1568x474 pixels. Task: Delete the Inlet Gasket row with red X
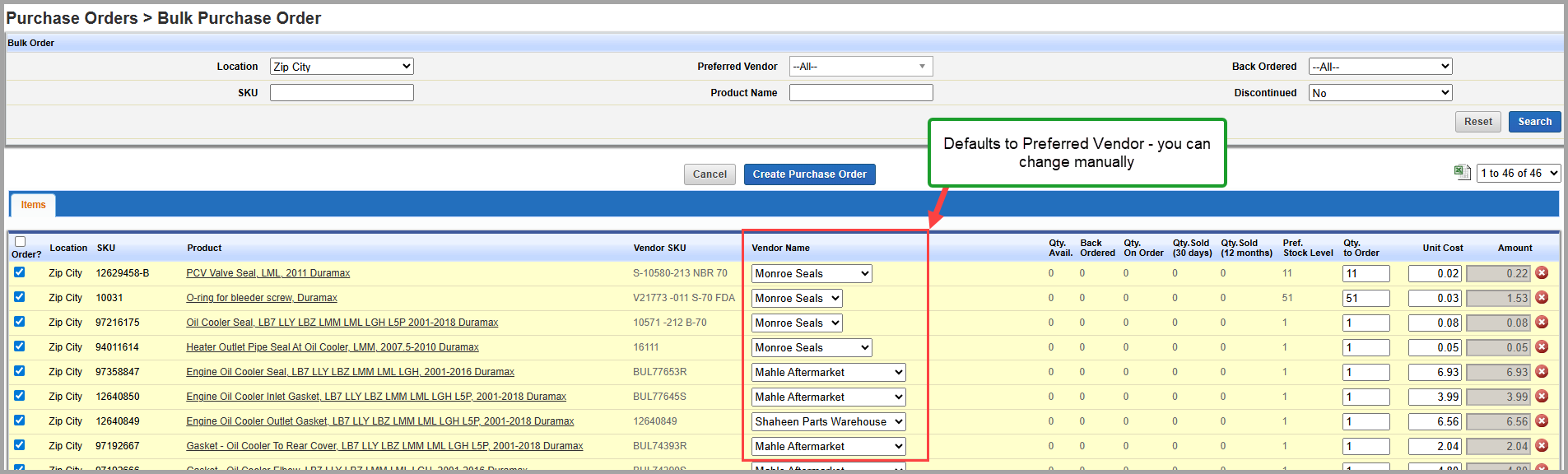1542,397
